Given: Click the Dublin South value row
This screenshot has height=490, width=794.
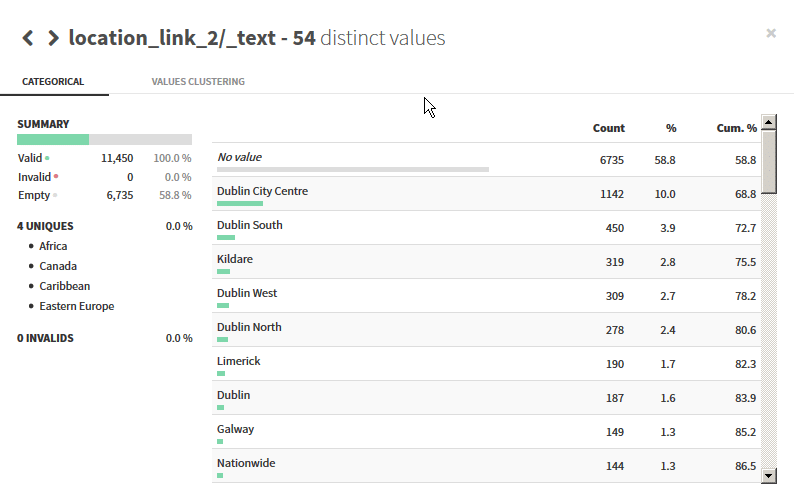Looking at the screenshot, I should tap(486, 228).
